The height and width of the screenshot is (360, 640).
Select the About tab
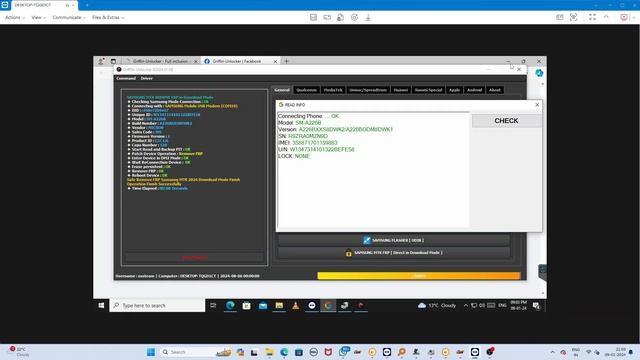(x=495, y=90)
